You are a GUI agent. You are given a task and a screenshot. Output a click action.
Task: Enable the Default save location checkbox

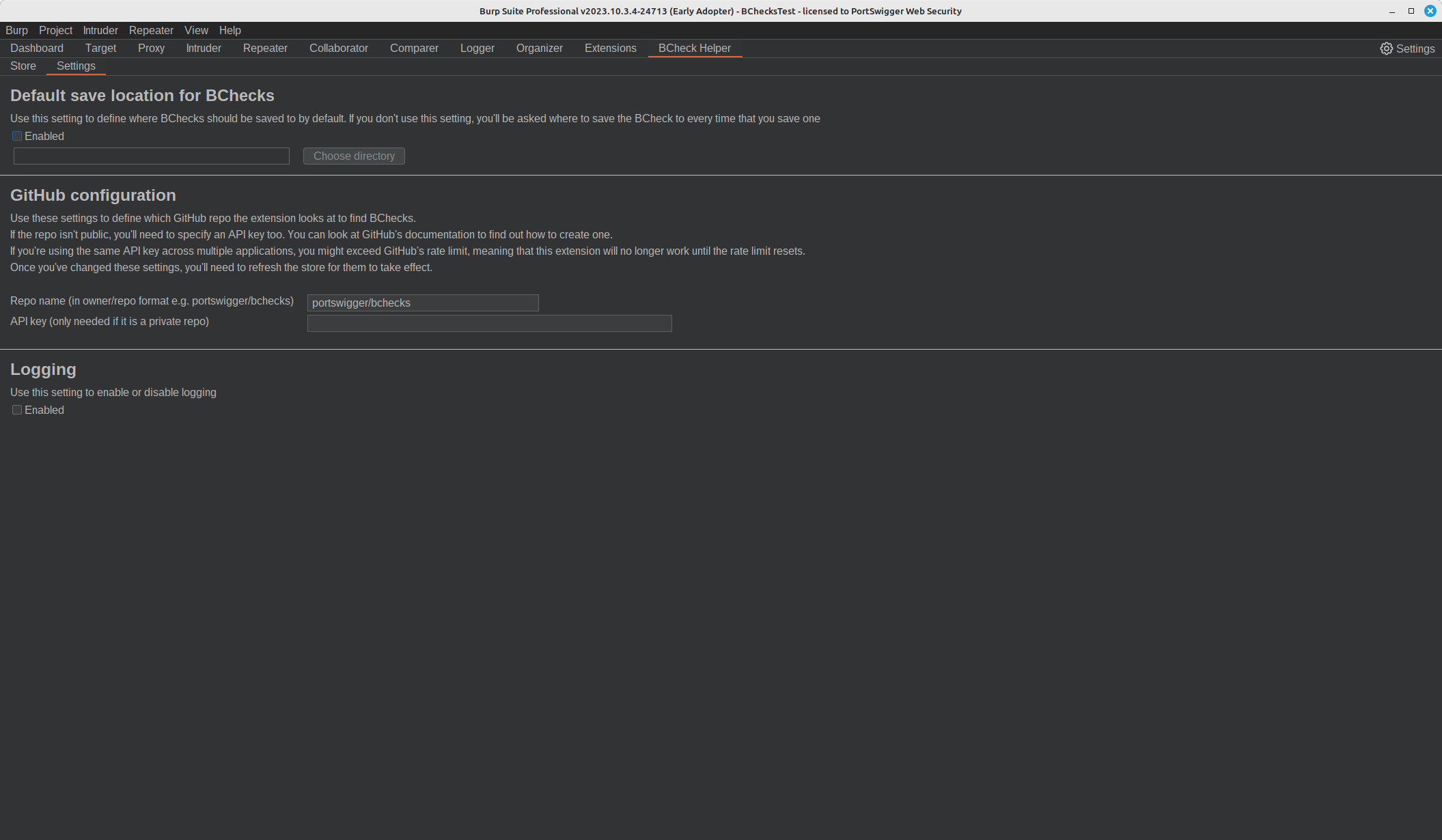pyautogui.click(x=17, y=136)
